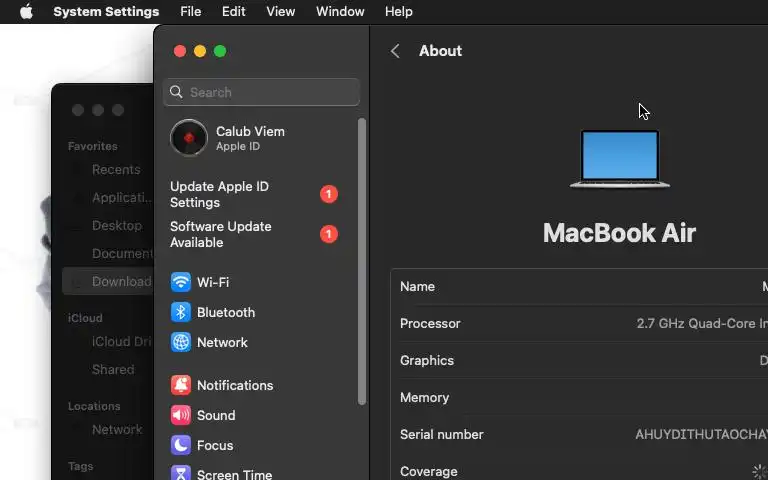Click the 2.7 GHz Quad-Core value
Image resolution: width=768 pixels, height=480 pixels.
(x=702, y=324)
